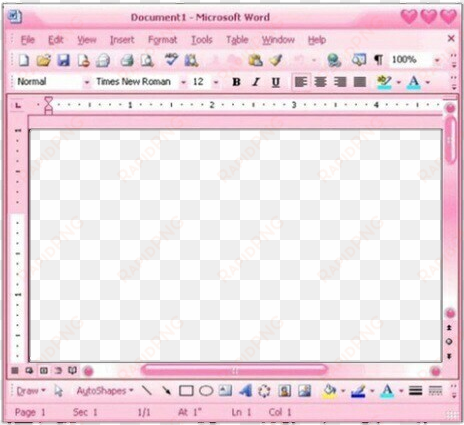The height and width of the screenshot is (425, 464).
Task: Open the Help menu
Action: (x=317, y=40)
